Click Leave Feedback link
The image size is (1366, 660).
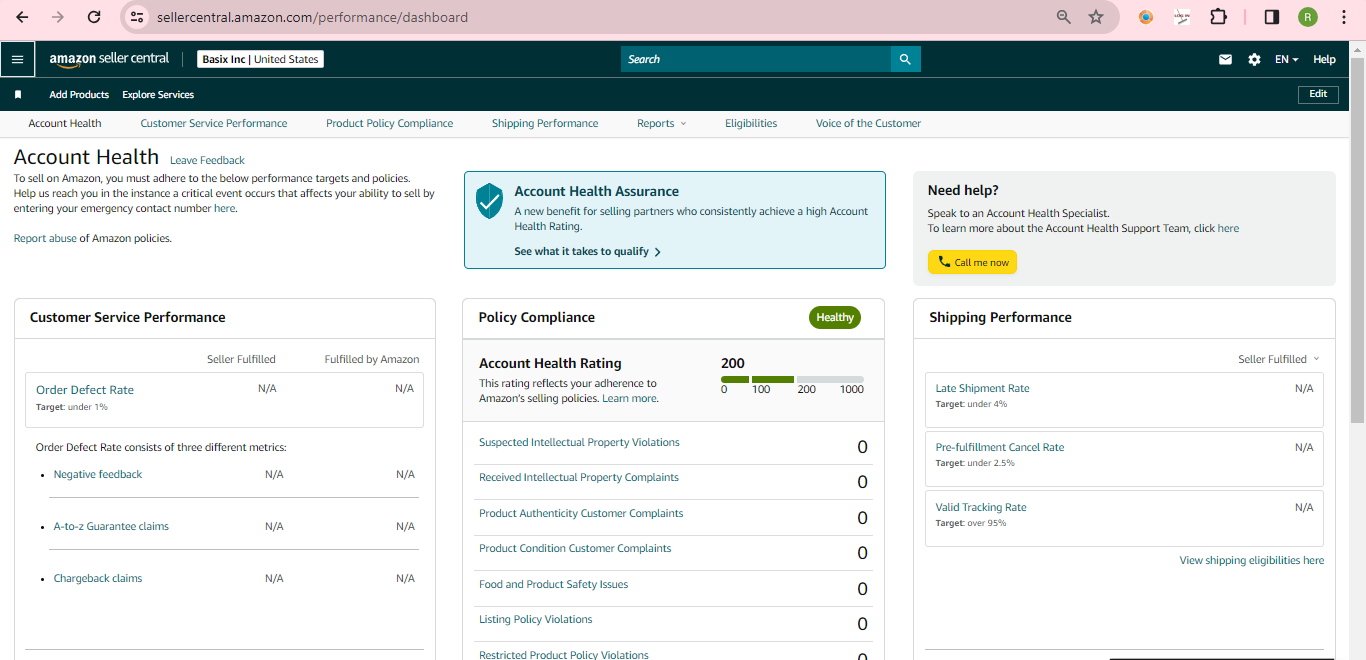207,160
